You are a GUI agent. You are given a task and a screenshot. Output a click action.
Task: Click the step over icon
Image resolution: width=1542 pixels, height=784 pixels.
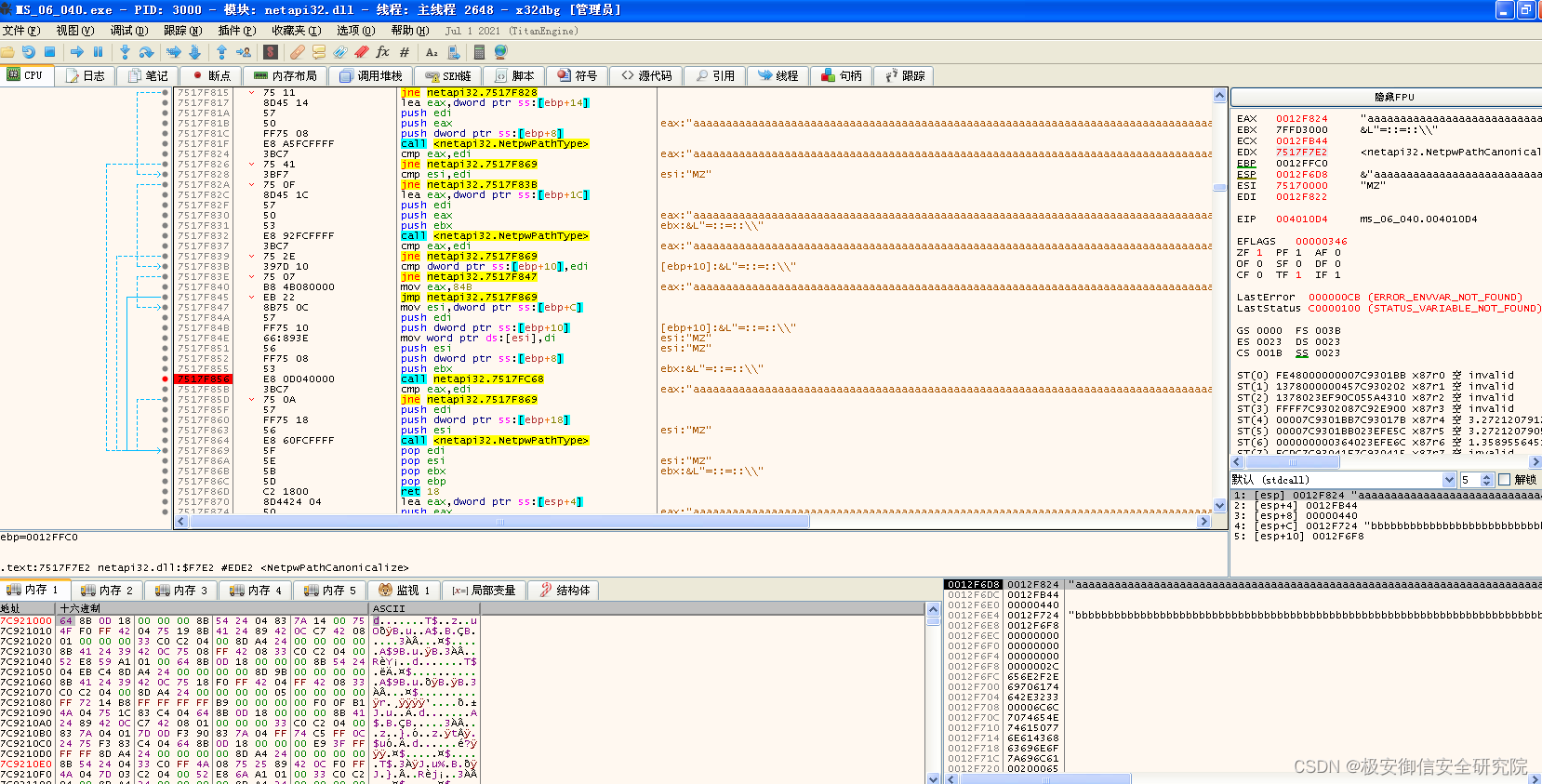[x=146, y=52]
